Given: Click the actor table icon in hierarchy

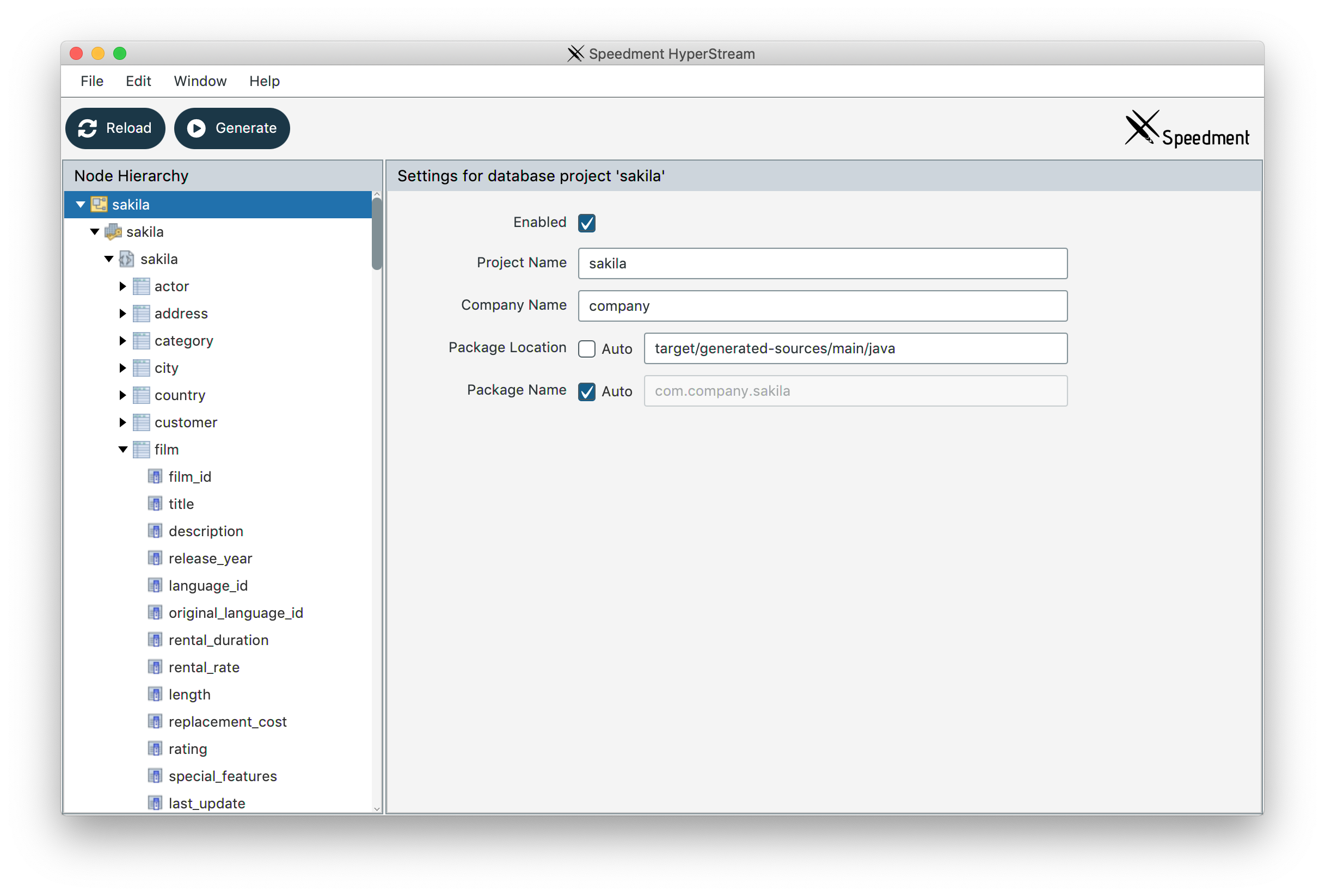Looking at the screenshot, I should tap(141, 286).
